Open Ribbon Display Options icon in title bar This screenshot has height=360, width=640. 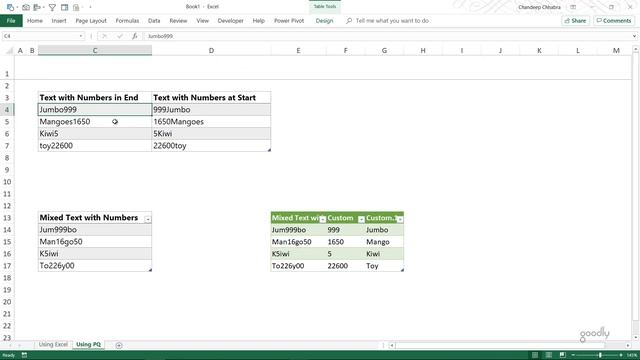pos(573,7)
